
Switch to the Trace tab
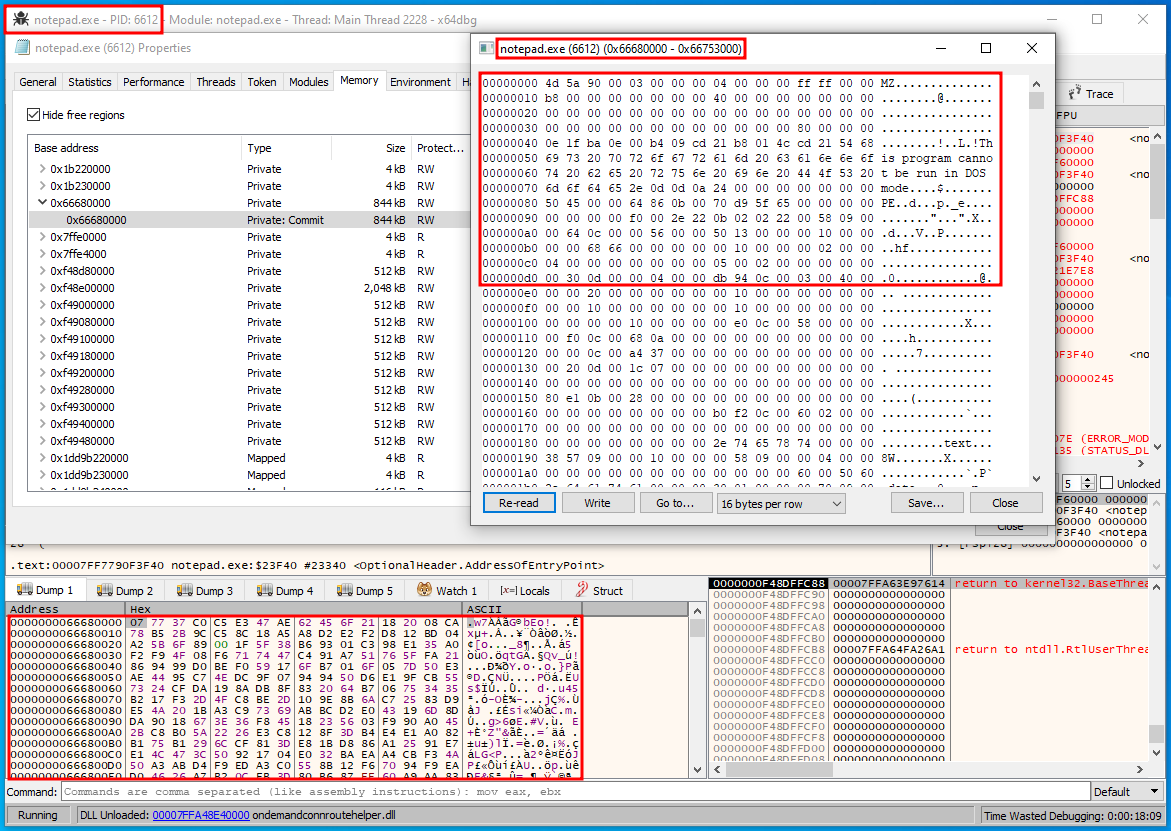1092,94
